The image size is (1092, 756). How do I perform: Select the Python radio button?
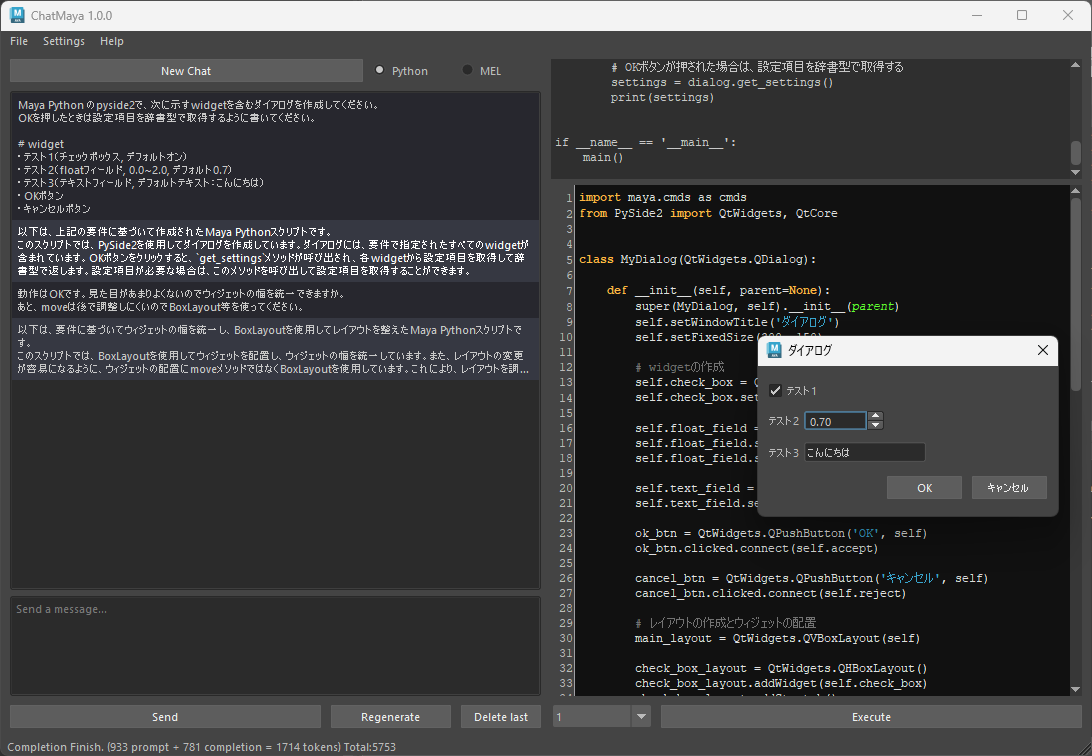point(380,70)
